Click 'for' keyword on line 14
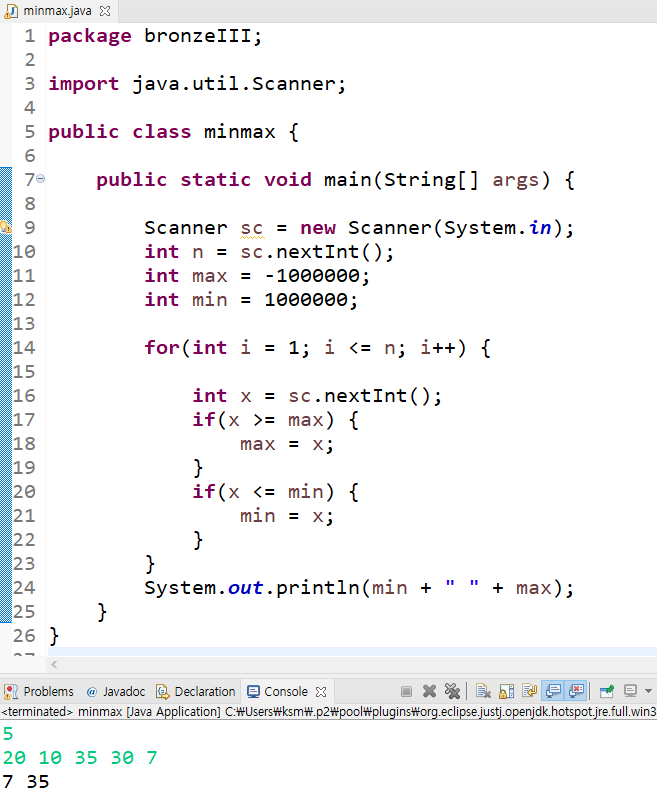Image resolution: width=657 pixels, height=797 pixels. tap(162, 348)
